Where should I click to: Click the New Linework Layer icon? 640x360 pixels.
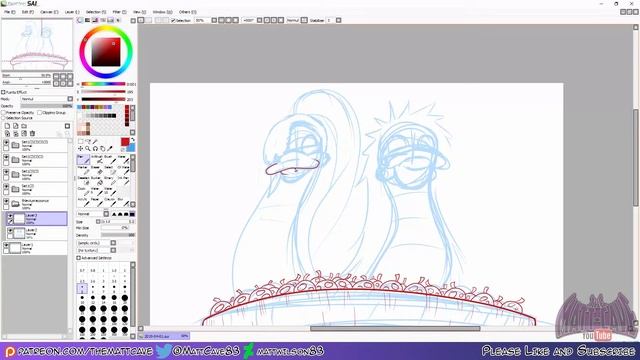pos(16,126)
